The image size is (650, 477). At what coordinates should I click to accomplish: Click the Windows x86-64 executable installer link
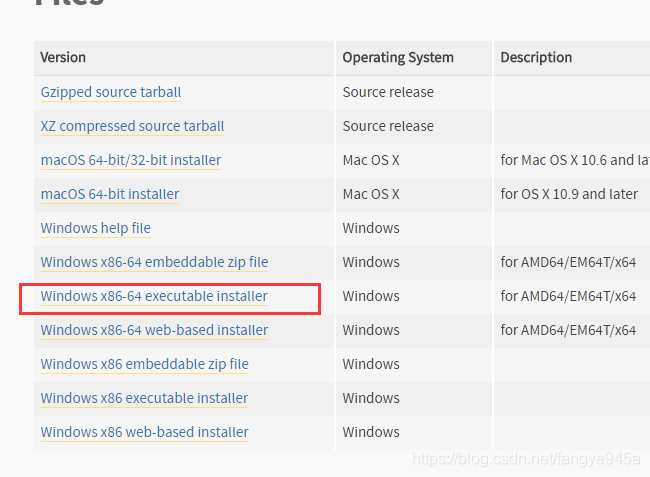154,296
